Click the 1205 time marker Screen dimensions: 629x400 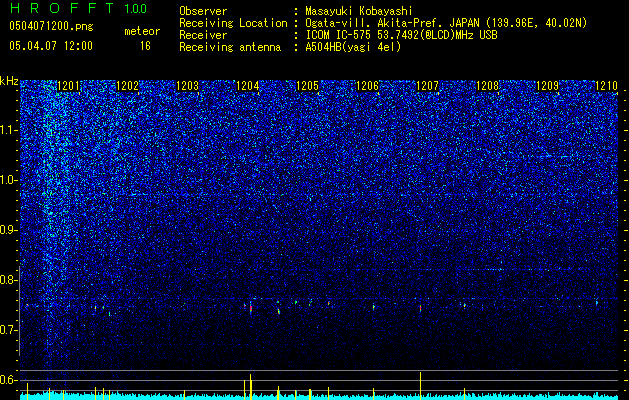(307, 85)
